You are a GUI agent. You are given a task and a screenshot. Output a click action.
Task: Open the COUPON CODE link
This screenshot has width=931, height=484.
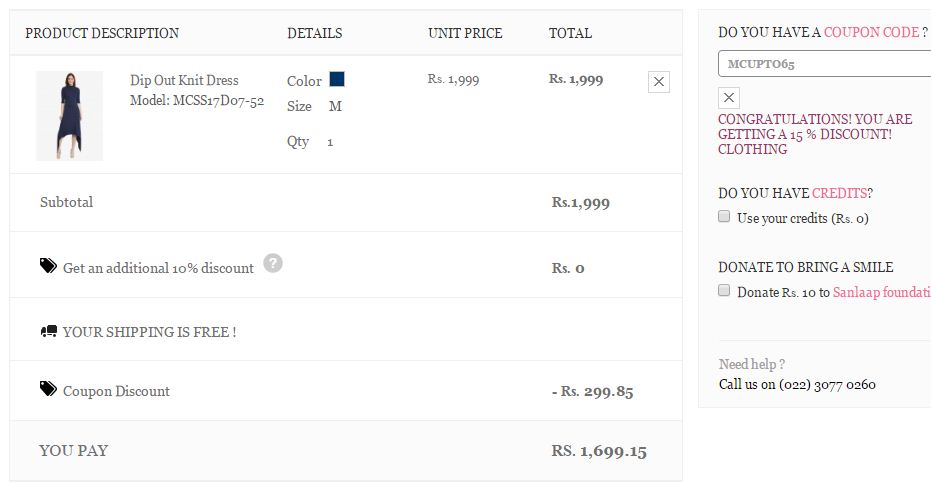(x=871, y=32)
